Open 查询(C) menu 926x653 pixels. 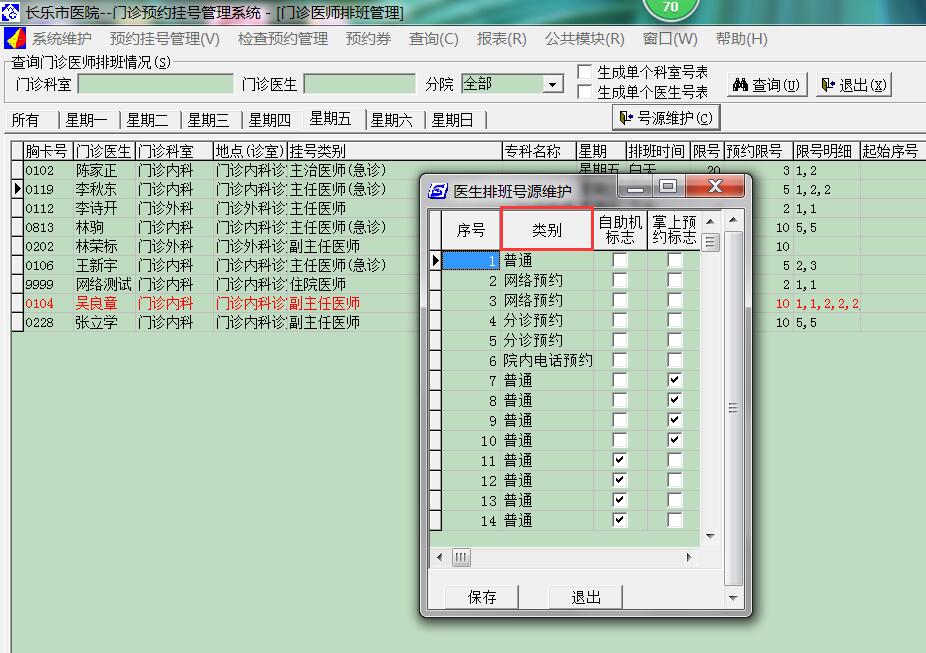pyautogui.click(x=434, y=39)
